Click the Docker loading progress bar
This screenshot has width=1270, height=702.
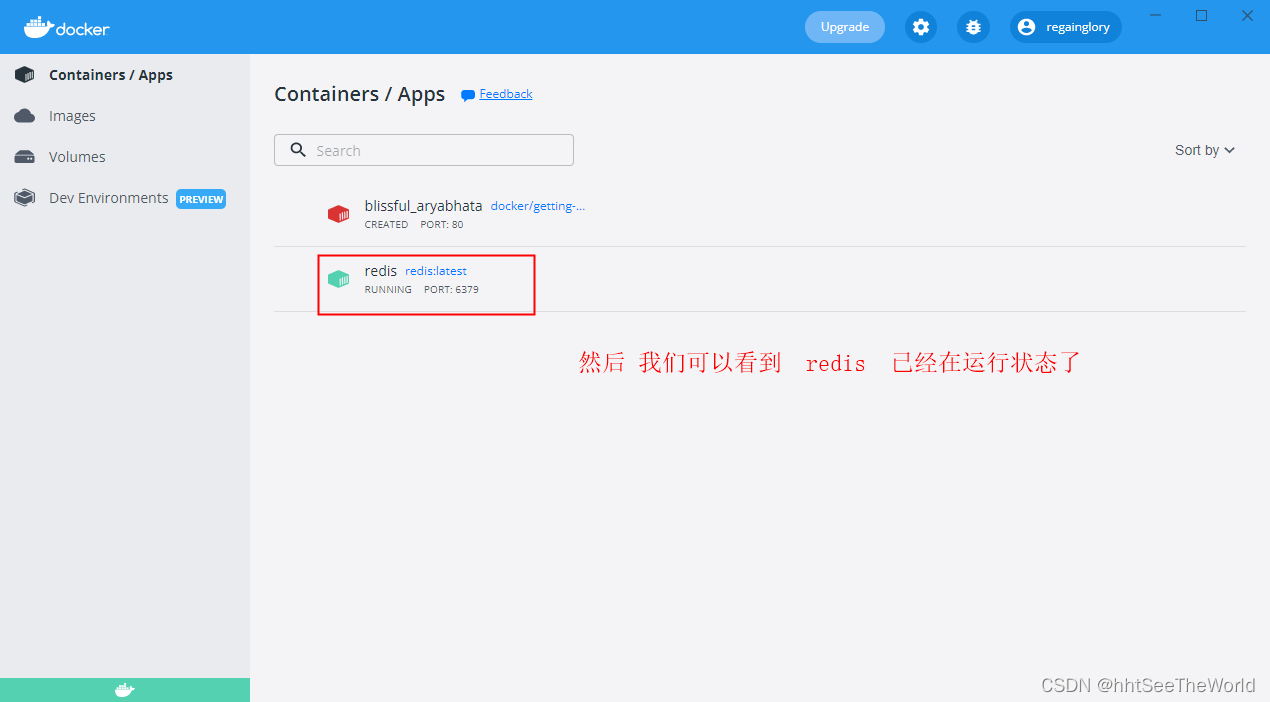click(125, 690)
